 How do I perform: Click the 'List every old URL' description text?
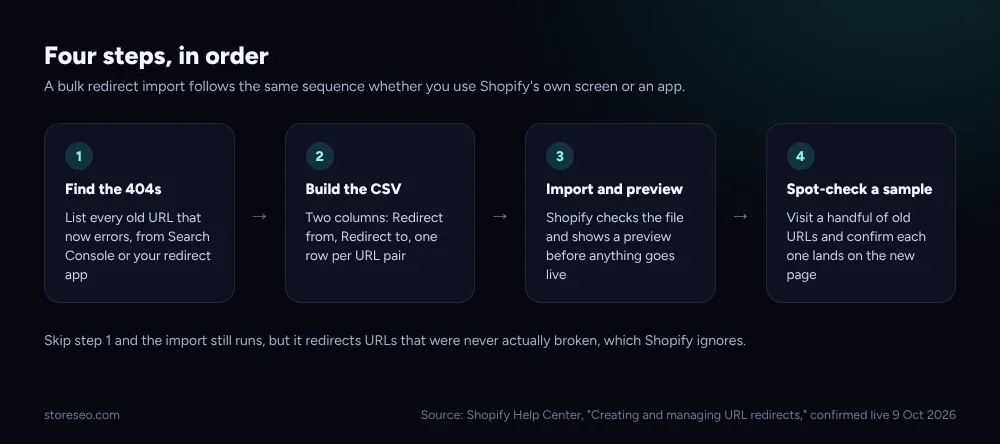pyautogui.click(x=138, y=246)
